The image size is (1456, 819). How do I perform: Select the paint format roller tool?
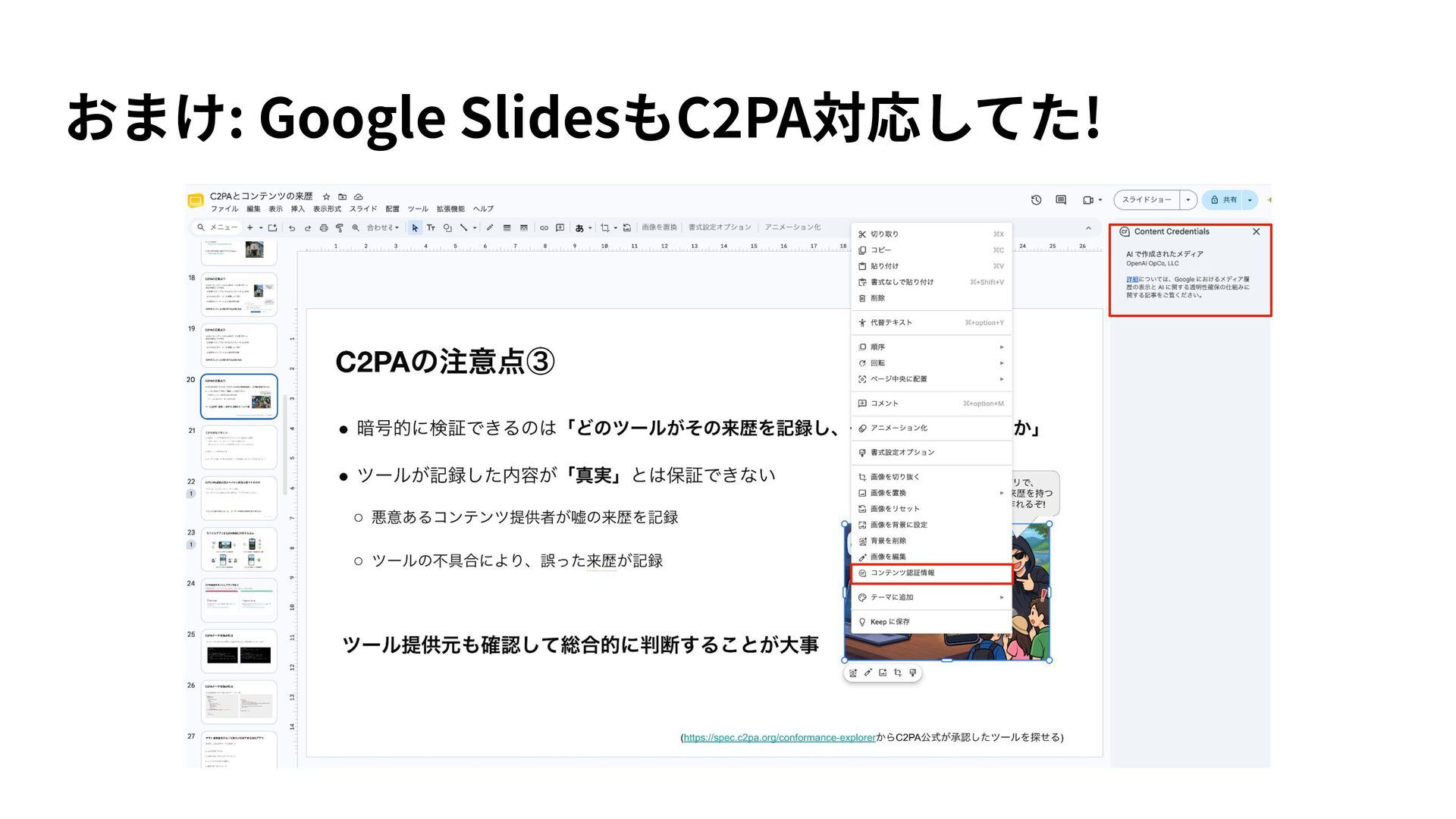pyautogui.click(x=340, y=227)
